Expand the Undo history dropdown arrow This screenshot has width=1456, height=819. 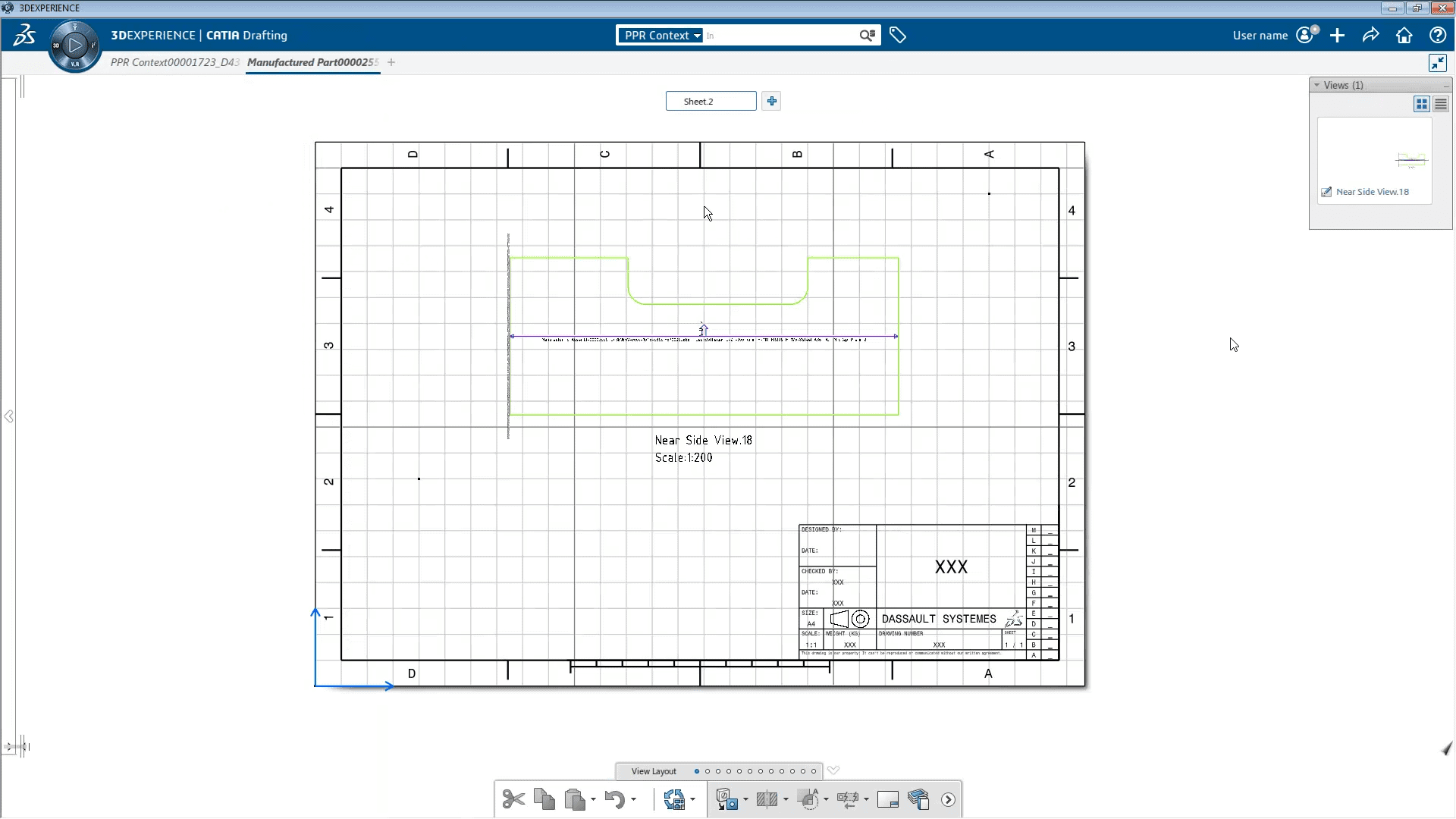click(x=633, y=799)
